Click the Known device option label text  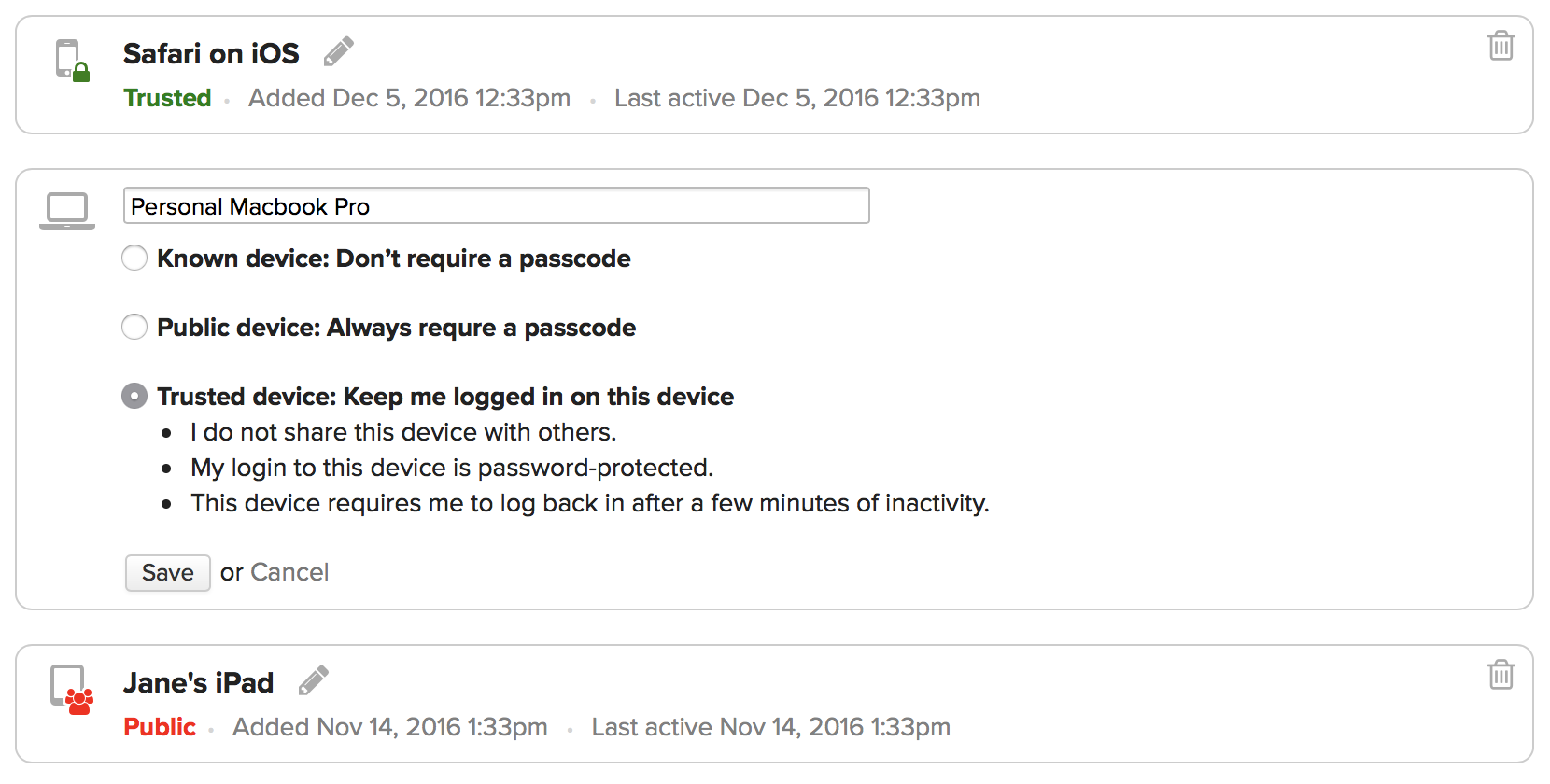coord(394,259)
